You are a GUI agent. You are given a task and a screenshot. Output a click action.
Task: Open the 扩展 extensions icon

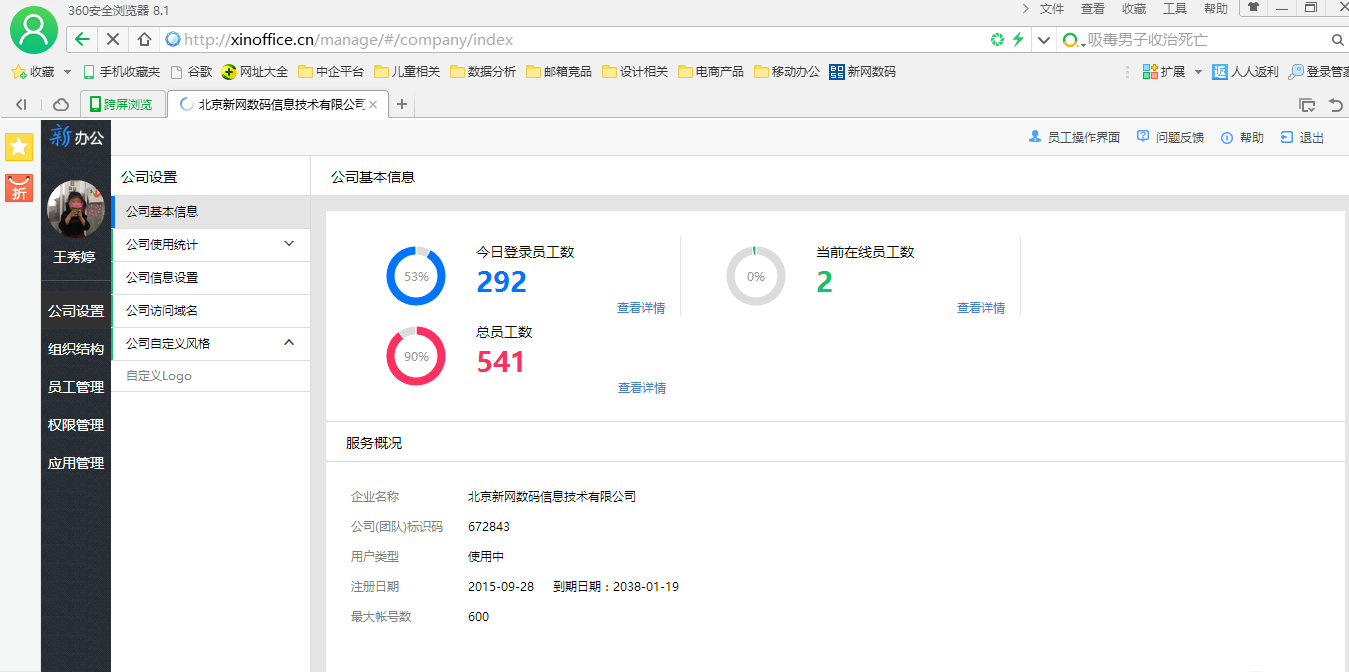[1164, 72]
